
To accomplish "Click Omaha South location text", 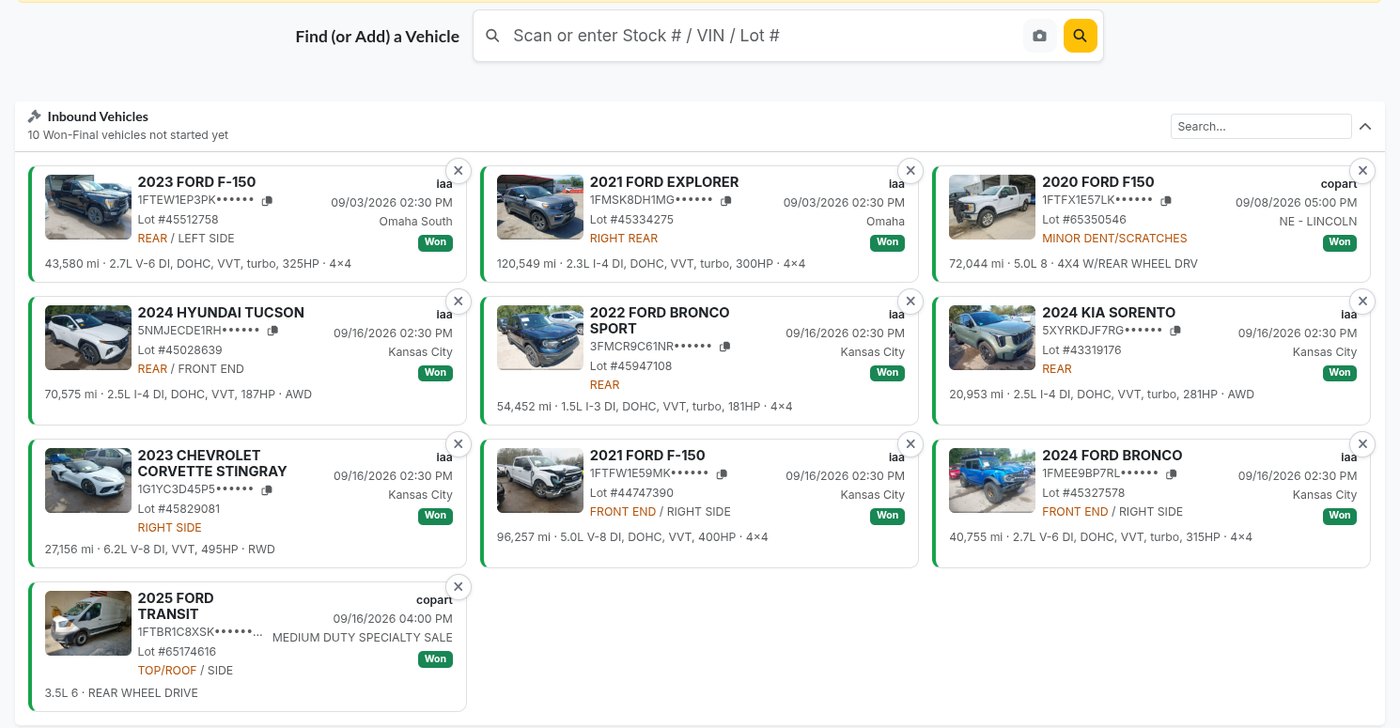I will tap(416, 222).
